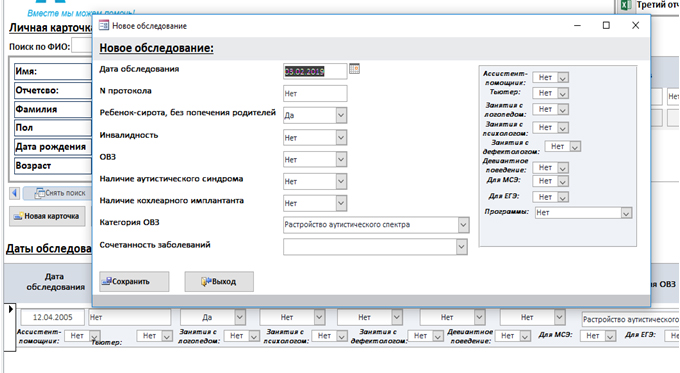Click the Выход button

point(219,281)
